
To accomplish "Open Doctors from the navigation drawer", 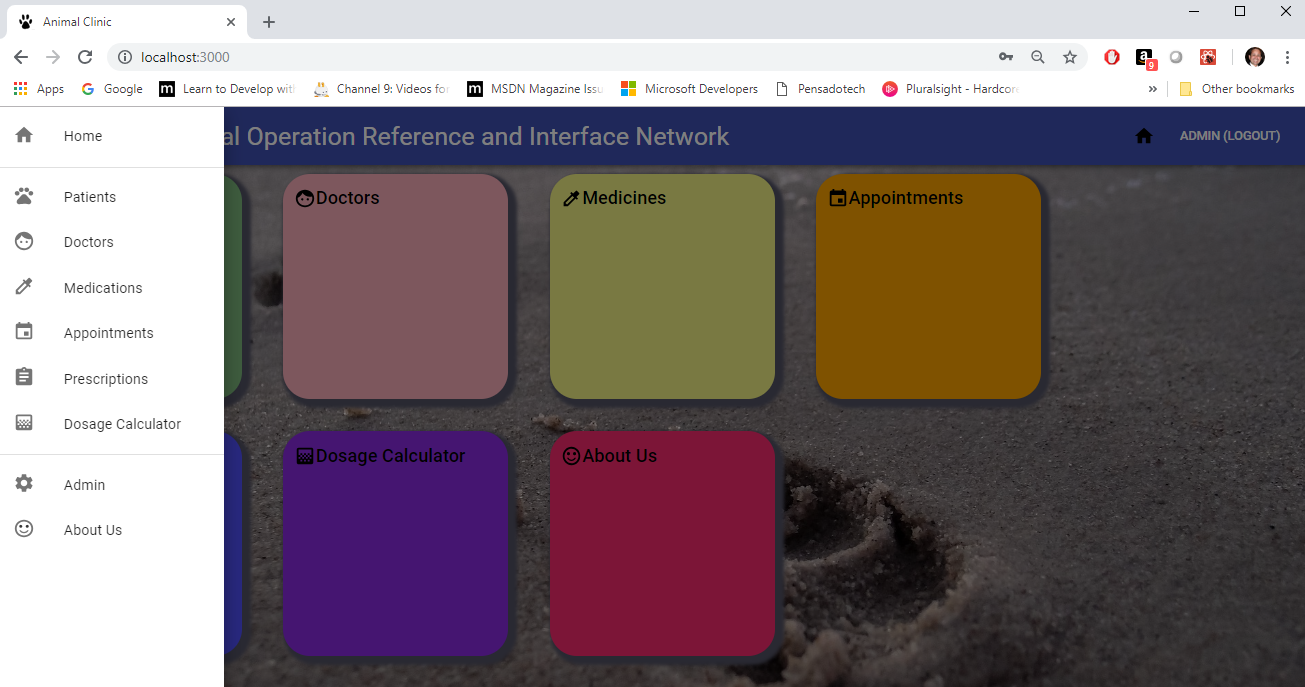I will (112, 242).
